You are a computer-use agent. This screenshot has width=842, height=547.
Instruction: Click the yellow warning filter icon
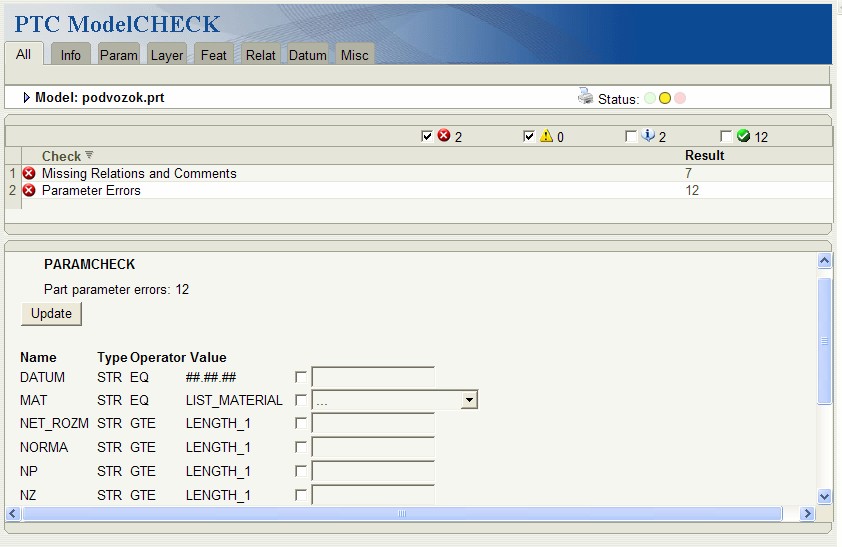[546, 135]
